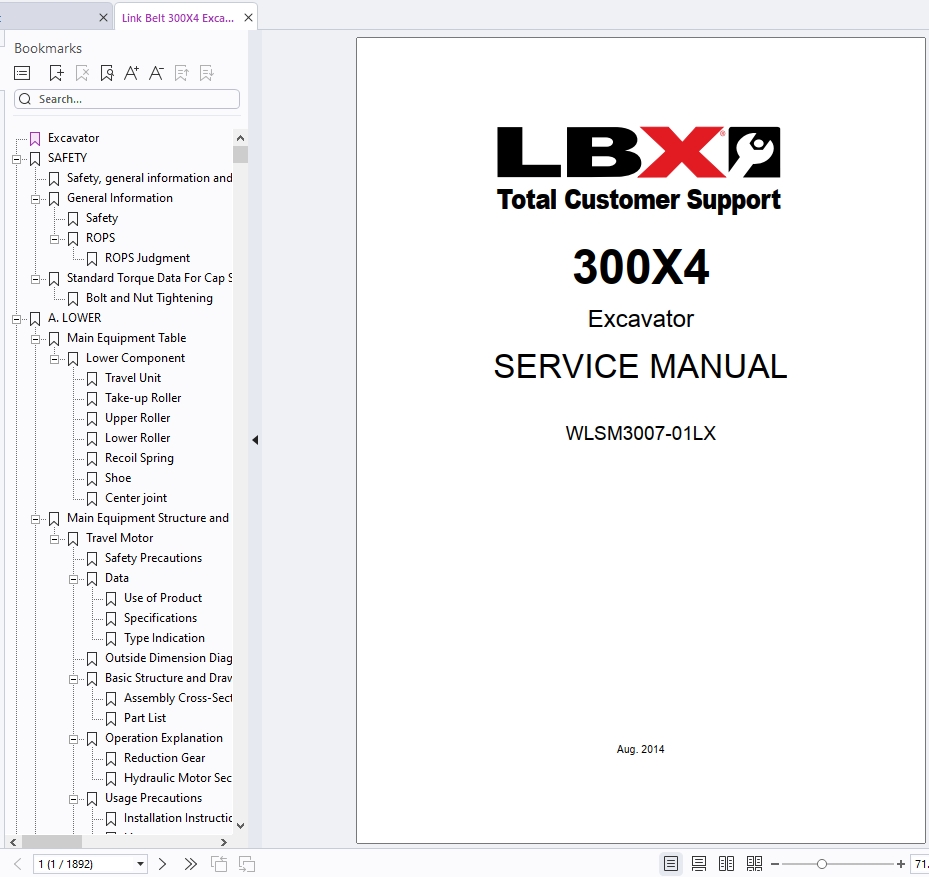Jump to Reduction Gear bookmark
Image resolution: width=929 pixels, height=877 pixels.
[x=164, y=758]
